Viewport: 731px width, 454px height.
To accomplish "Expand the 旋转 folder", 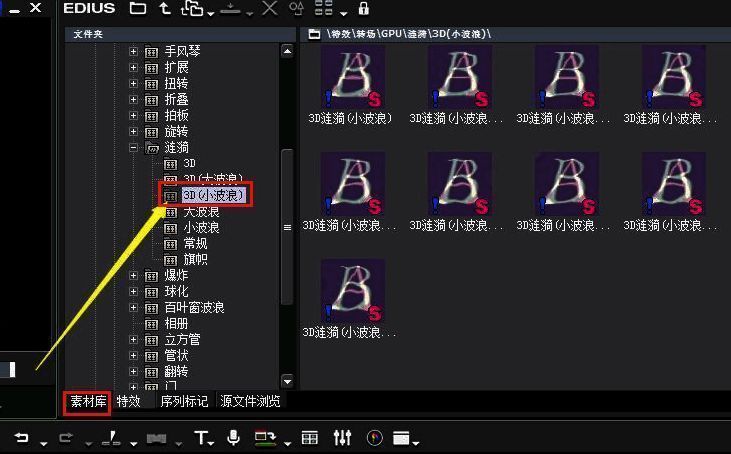I will pos(133,131).
